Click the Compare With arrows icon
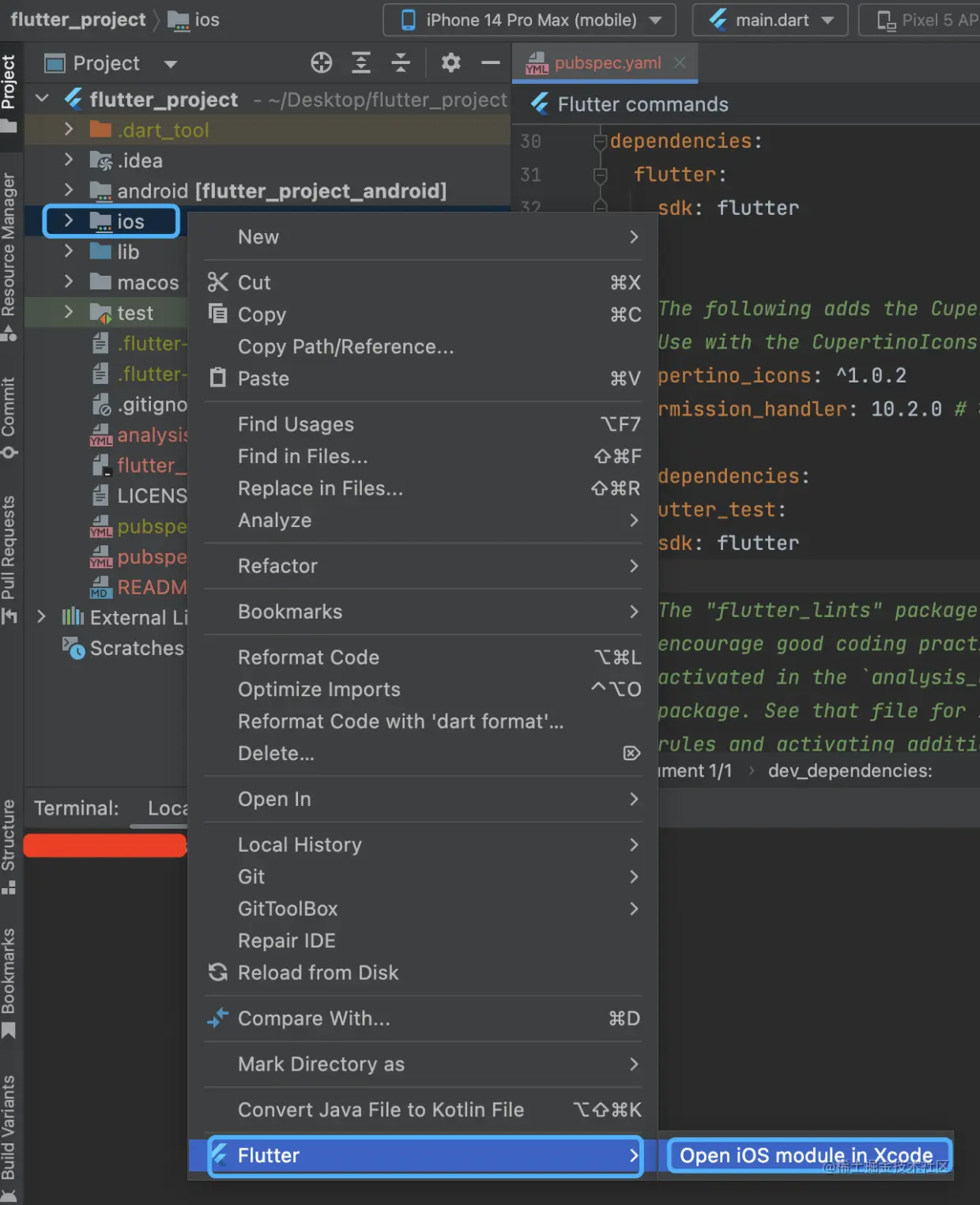This screenshot has height=1205, width=980. coord(218,1018)
